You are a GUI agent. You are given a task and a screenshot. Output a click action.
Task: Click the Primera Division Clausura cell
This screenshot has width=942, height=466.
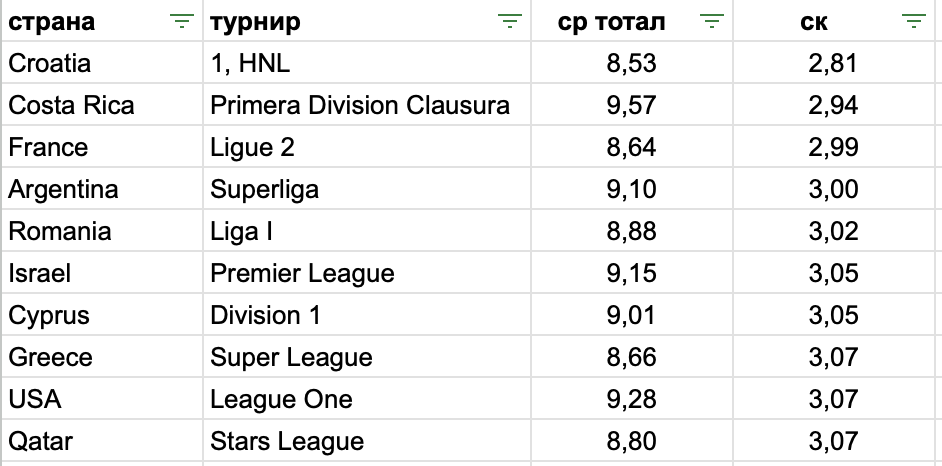367,104
